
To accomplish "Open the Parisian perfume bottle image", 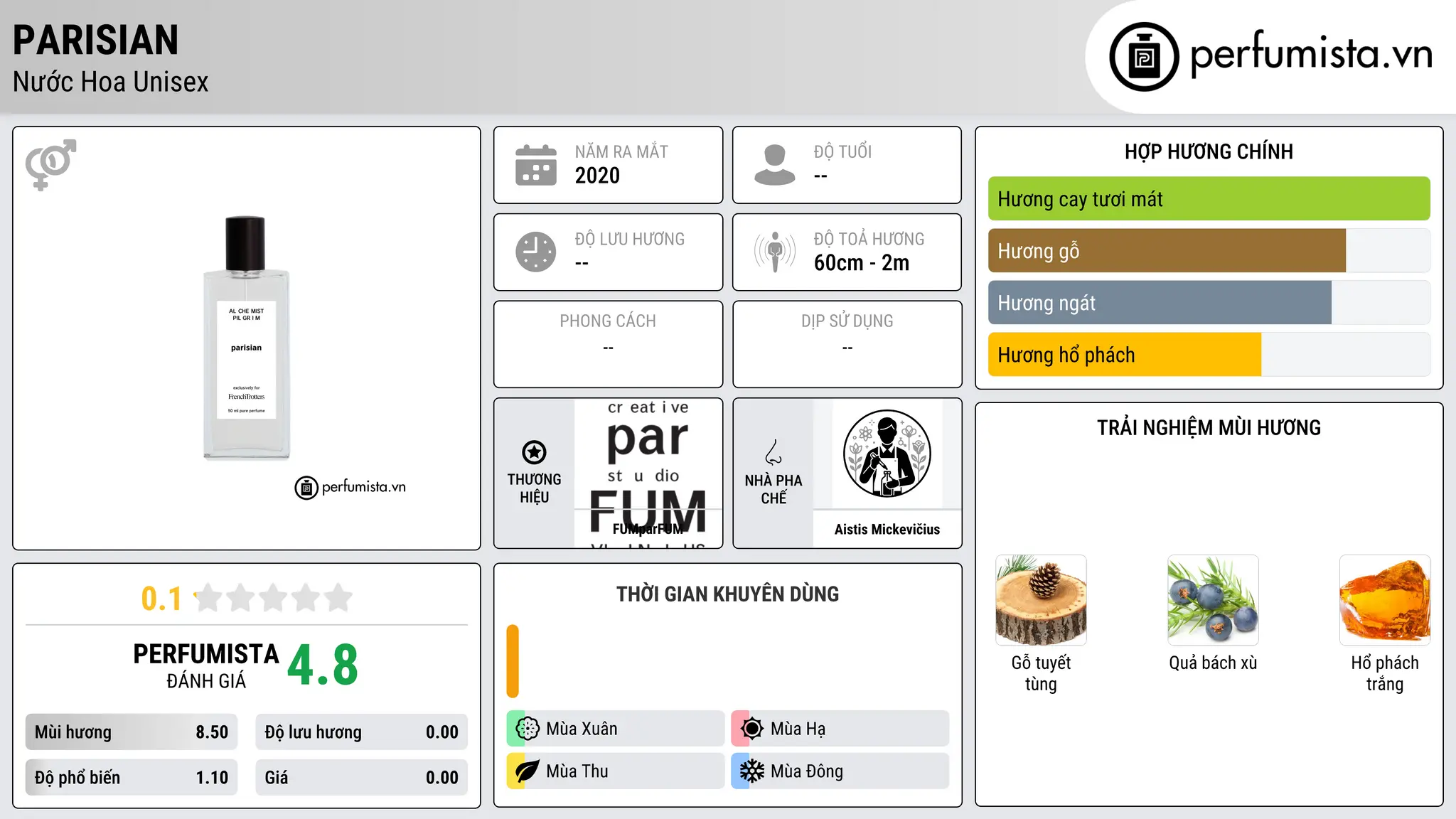I will point(247,338).
